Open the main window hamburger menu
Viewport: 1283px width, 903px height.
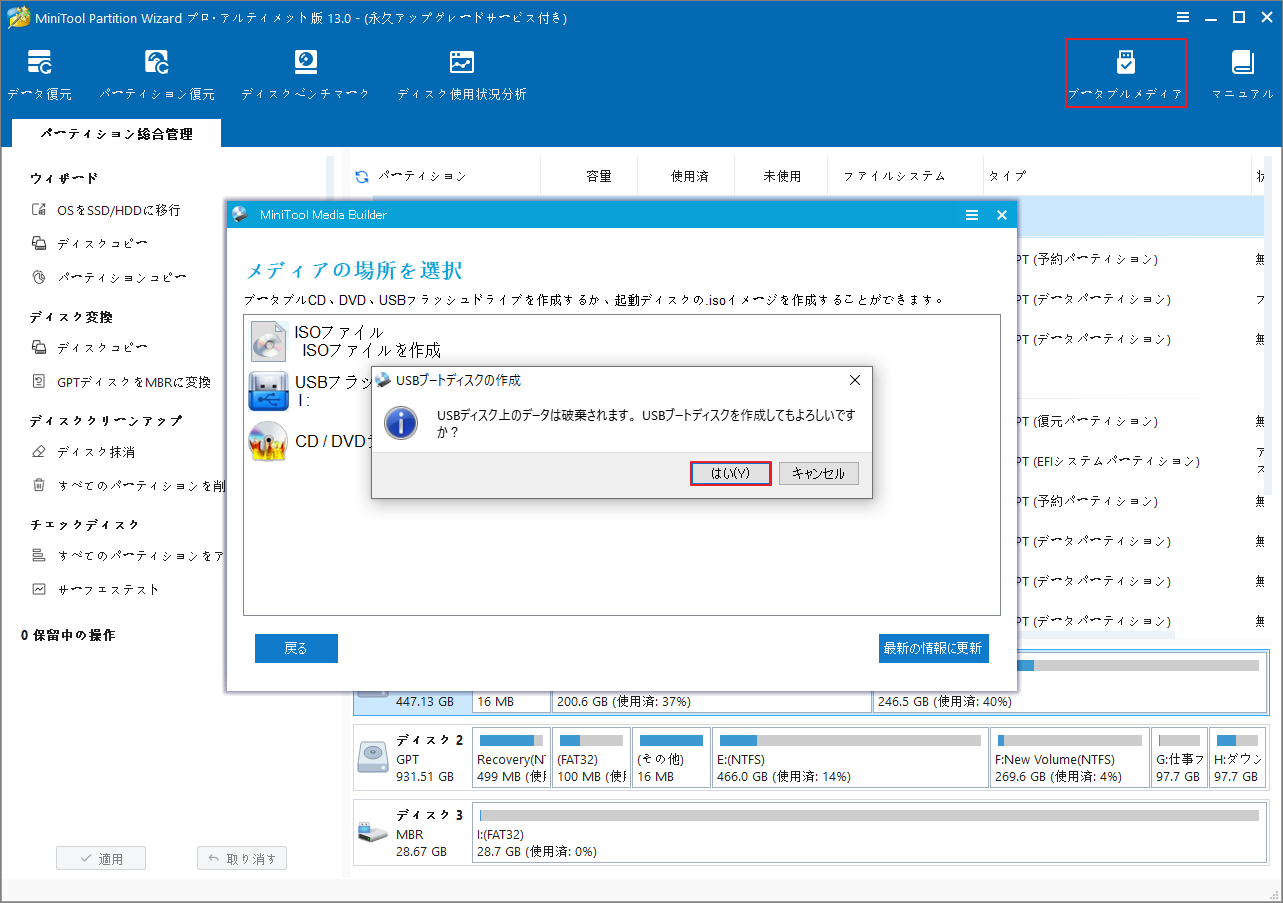[1183, 17]
